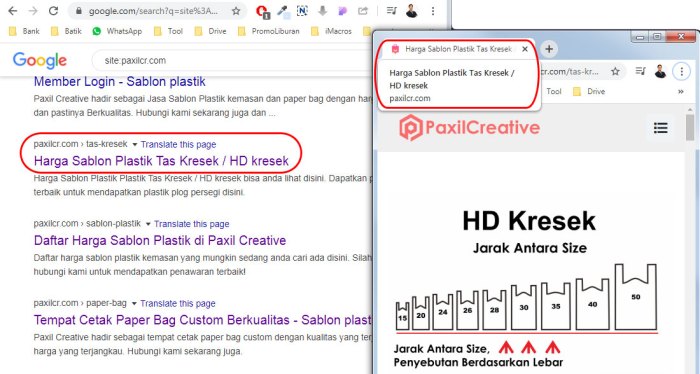This screenshot has height=374, width=700.
Task: Close the Harga Sablon Plastik tab
Action: coord(525,49)
